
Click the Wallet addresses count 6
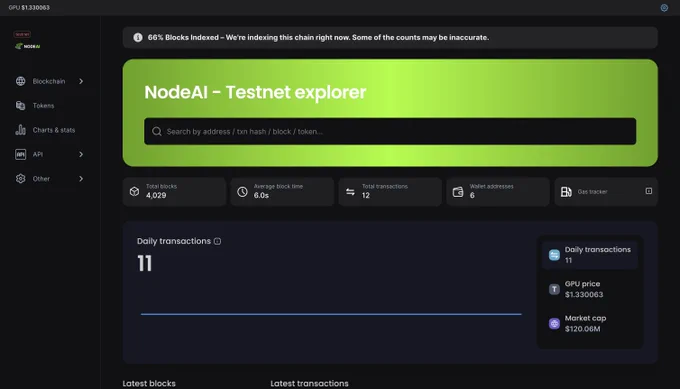click(x=472, y=196)
